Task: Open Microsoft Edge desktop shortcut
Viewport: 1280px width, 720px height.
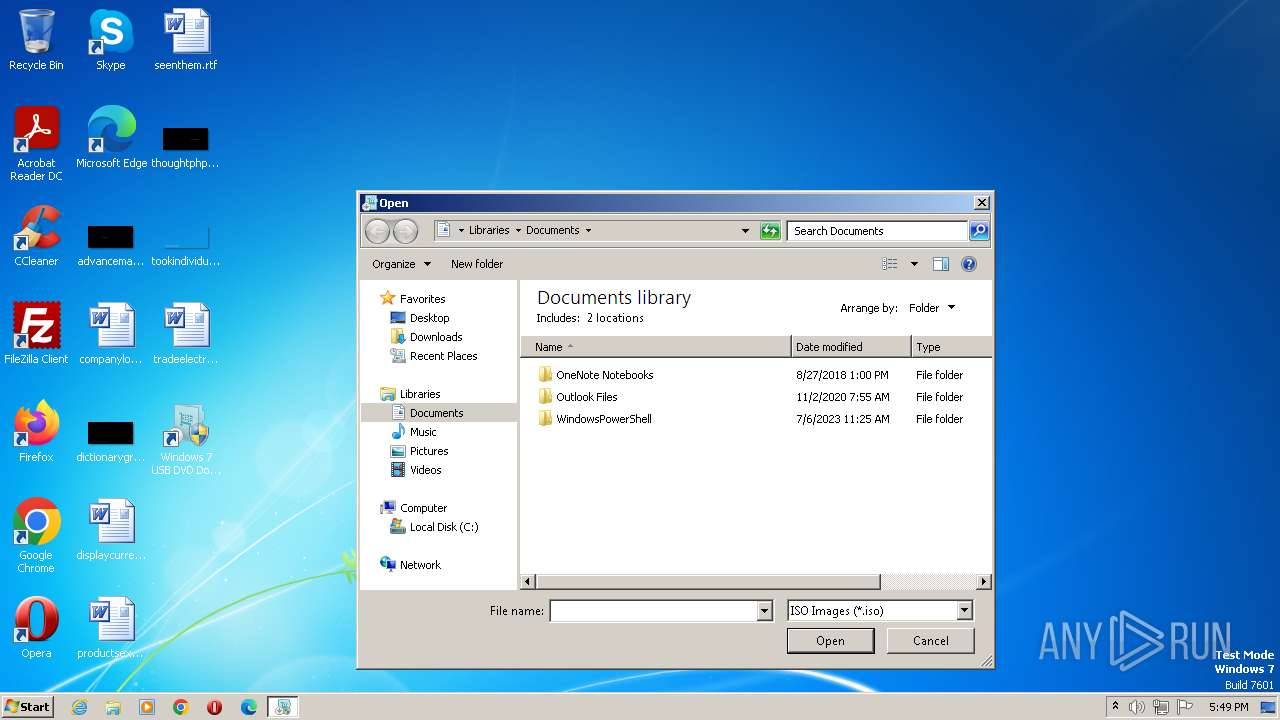Action: coord(111,138)
